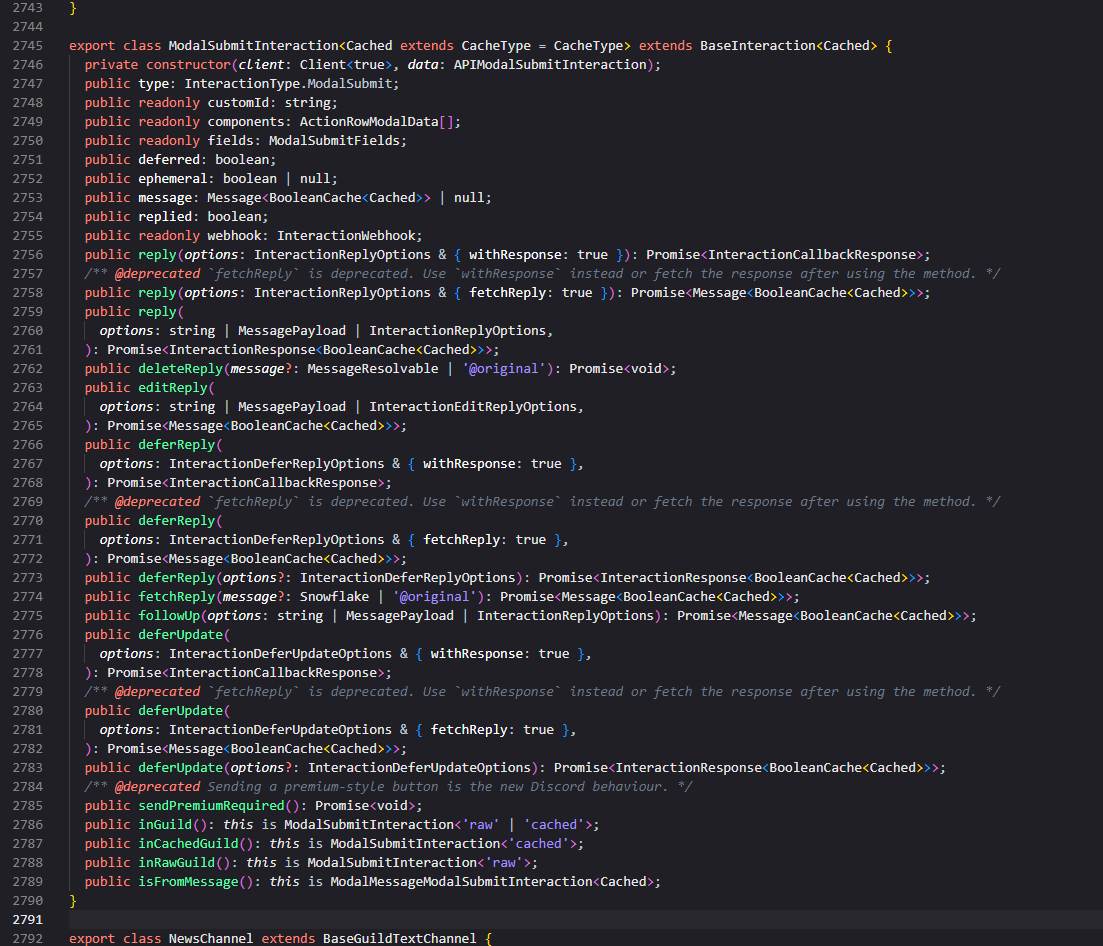Click NewsChannel class name on line 2792

point(210,938)
